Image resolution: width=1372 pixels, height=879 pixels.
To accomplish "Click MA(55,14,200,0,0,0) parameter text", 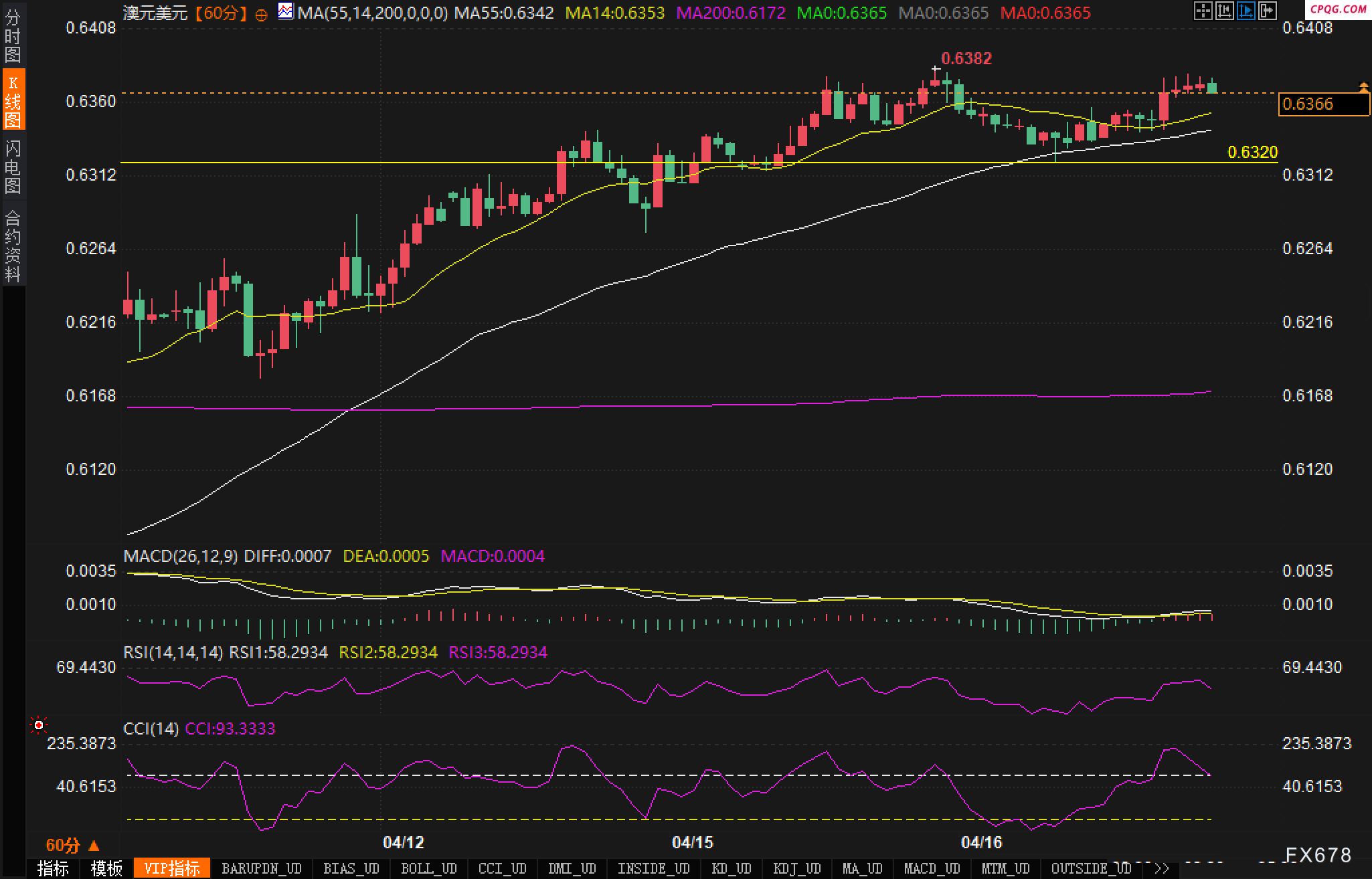I will pyautogui.click(x=373, y=13).
